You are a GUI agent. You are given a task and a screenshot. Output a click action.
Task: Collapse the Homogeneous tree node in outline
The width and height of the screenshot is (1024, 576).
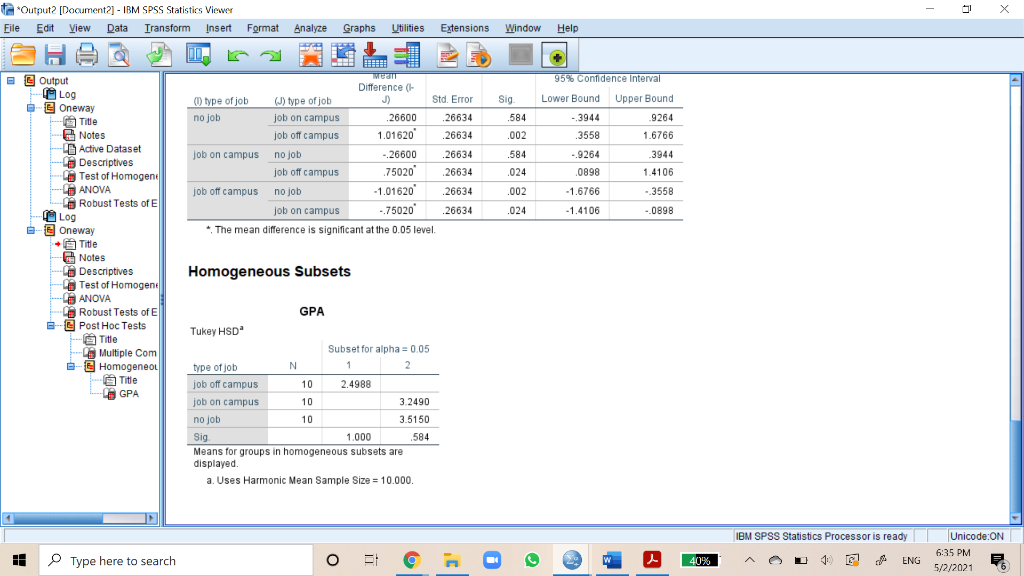coord(71,366)
